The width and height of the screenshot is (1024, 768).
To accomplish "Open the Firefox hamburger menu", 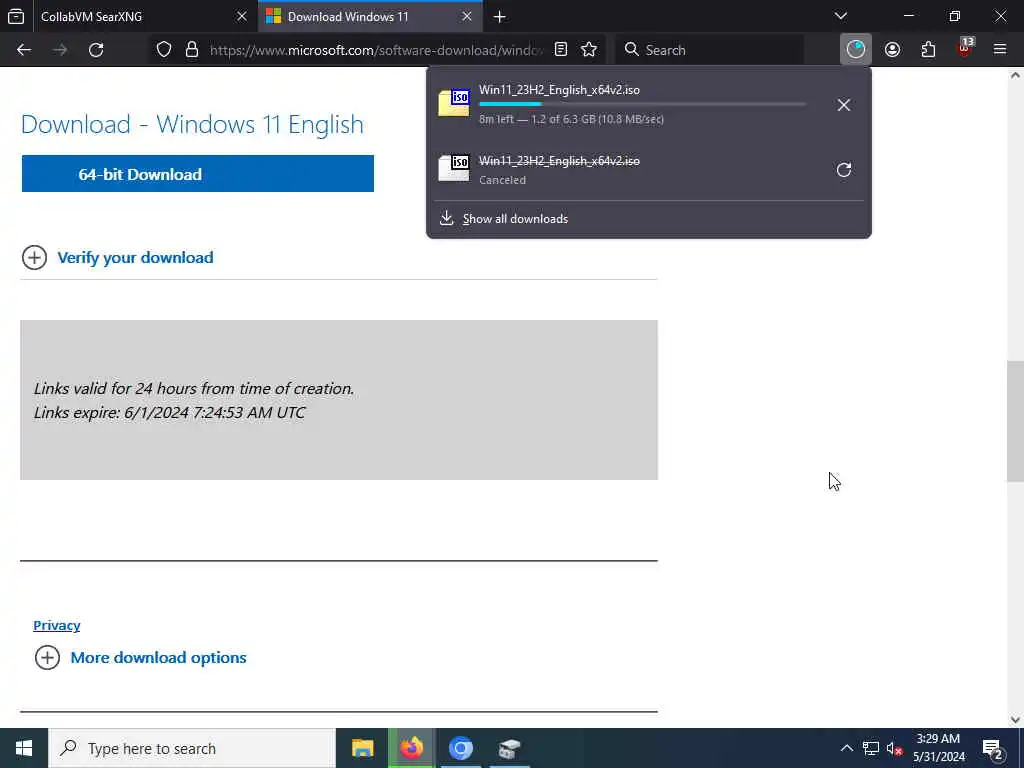I will [1000, 50].
